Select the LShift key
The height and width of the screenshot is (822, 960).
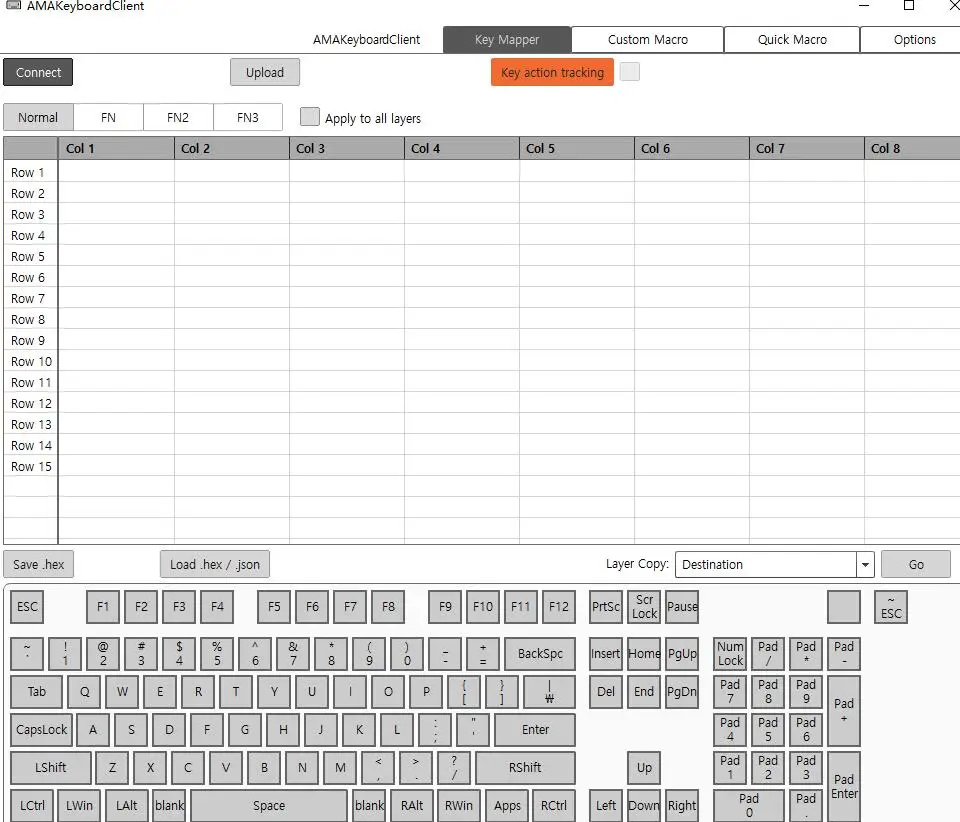click(51, 768)
